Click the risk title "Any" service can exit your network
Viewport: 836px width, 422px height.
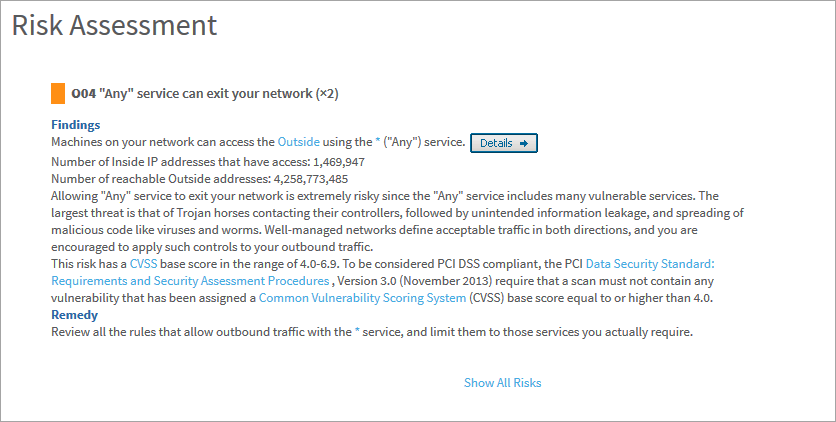206,95
